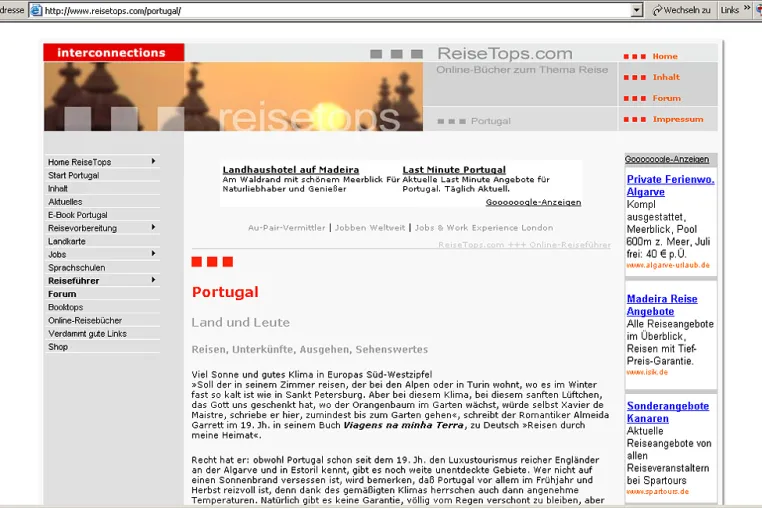
Task: Expand the Reiseführer submenu arrow
Action: pyautogui.click(x=153, y=280)
